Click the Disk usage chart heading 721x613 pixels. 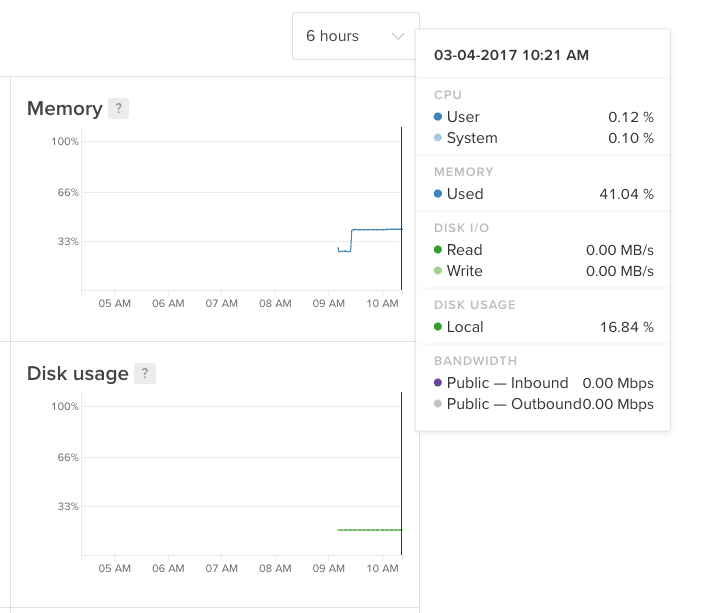pos(78,373)
